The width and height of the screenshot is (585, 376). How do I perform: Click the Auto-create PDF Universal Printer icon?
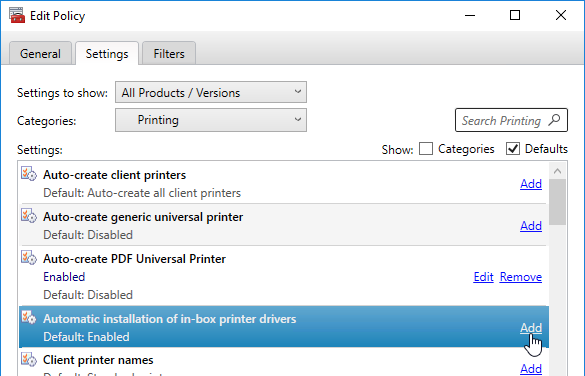click(x=29, y=257)
